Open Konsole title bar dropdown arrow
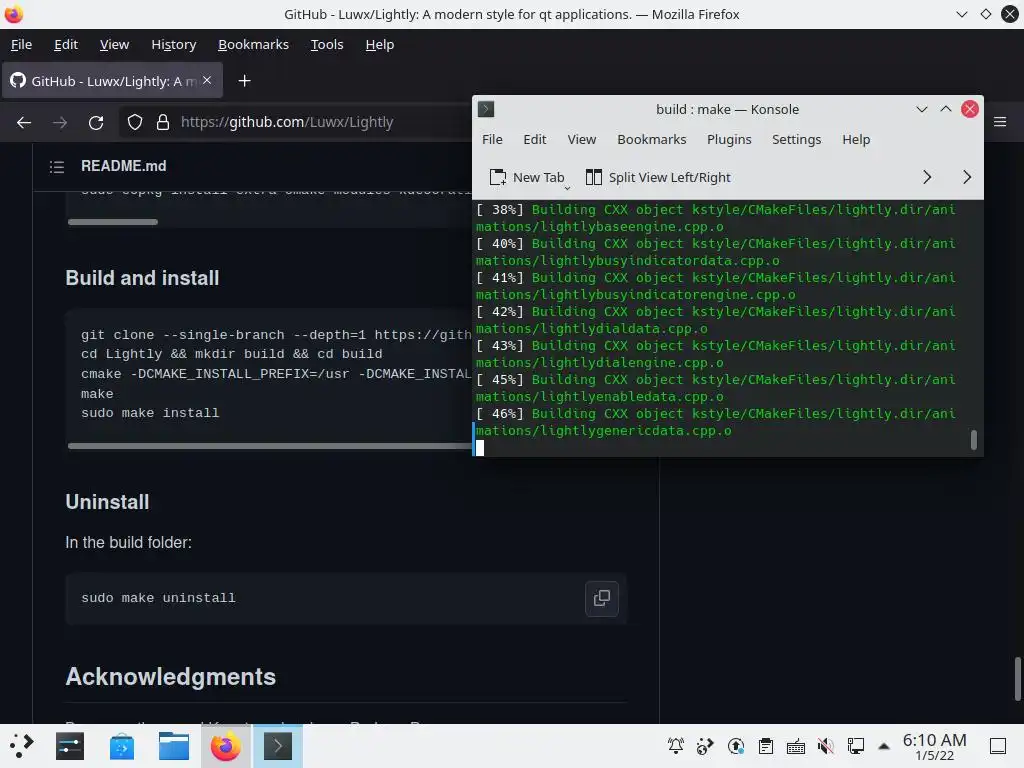This screenshot has width=1024, height=768. [921, 109]
